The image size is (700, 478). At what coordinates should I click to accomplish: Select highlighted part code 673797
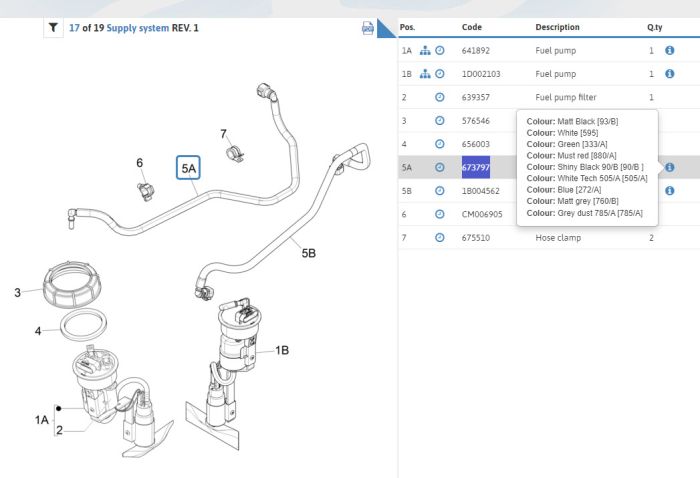(x=475, y=167)
